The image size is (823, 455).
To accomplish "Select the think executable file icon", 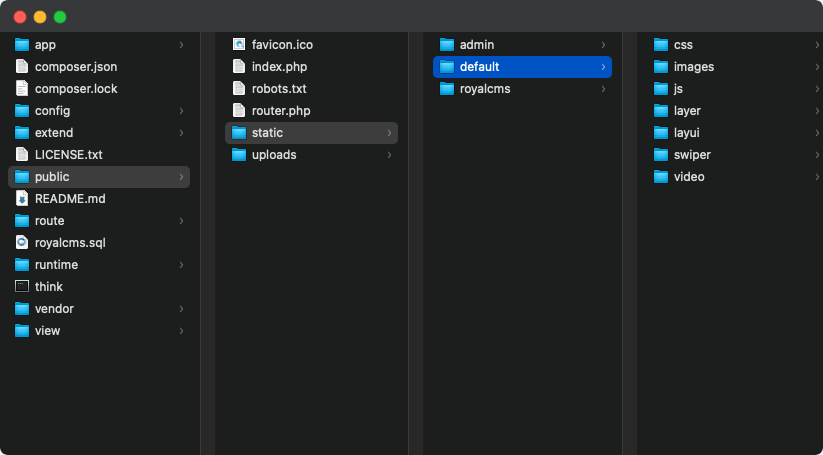I will click(22, 287).
